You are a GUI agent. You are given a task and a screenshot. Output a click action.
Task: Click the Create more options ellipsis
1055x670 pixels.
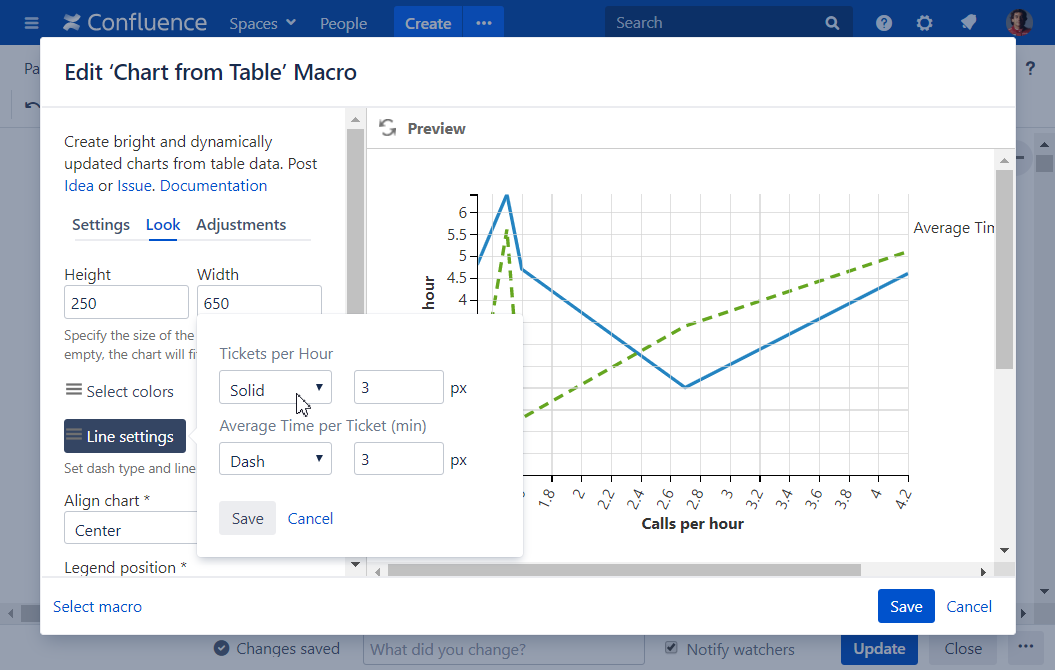pyautogui.click(x=484, y=23)
